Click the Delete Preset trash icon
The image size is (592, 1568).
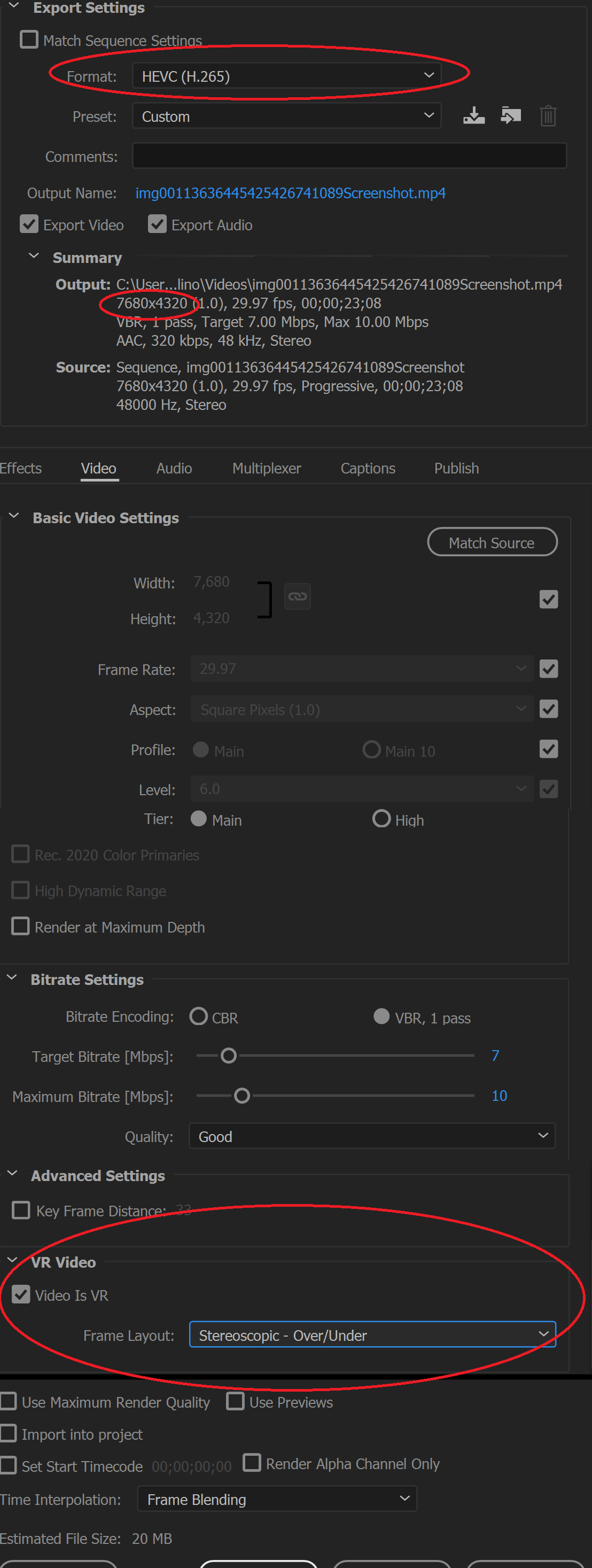tap(548, 115)
